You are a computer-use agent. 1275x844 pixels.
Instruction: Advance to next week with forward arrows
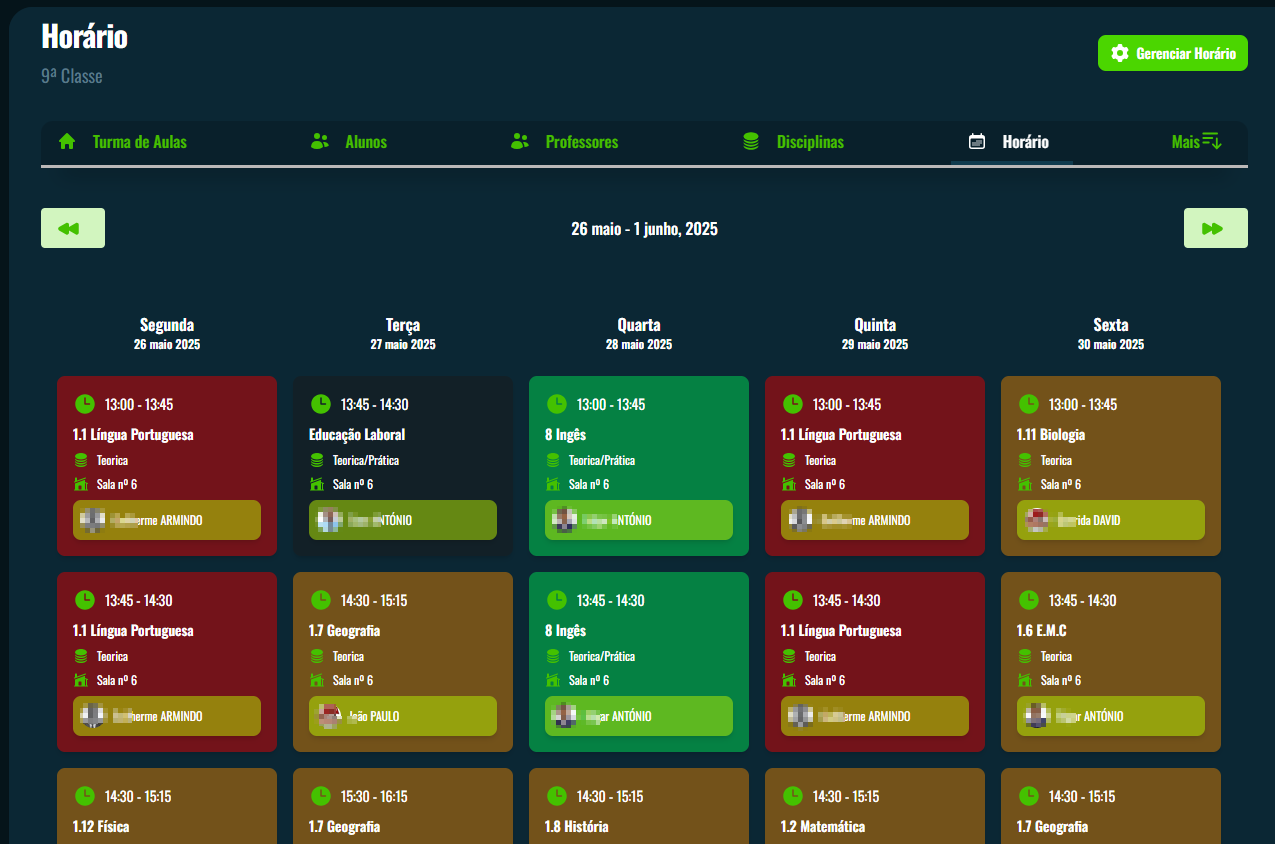(x=1215, y=228)
